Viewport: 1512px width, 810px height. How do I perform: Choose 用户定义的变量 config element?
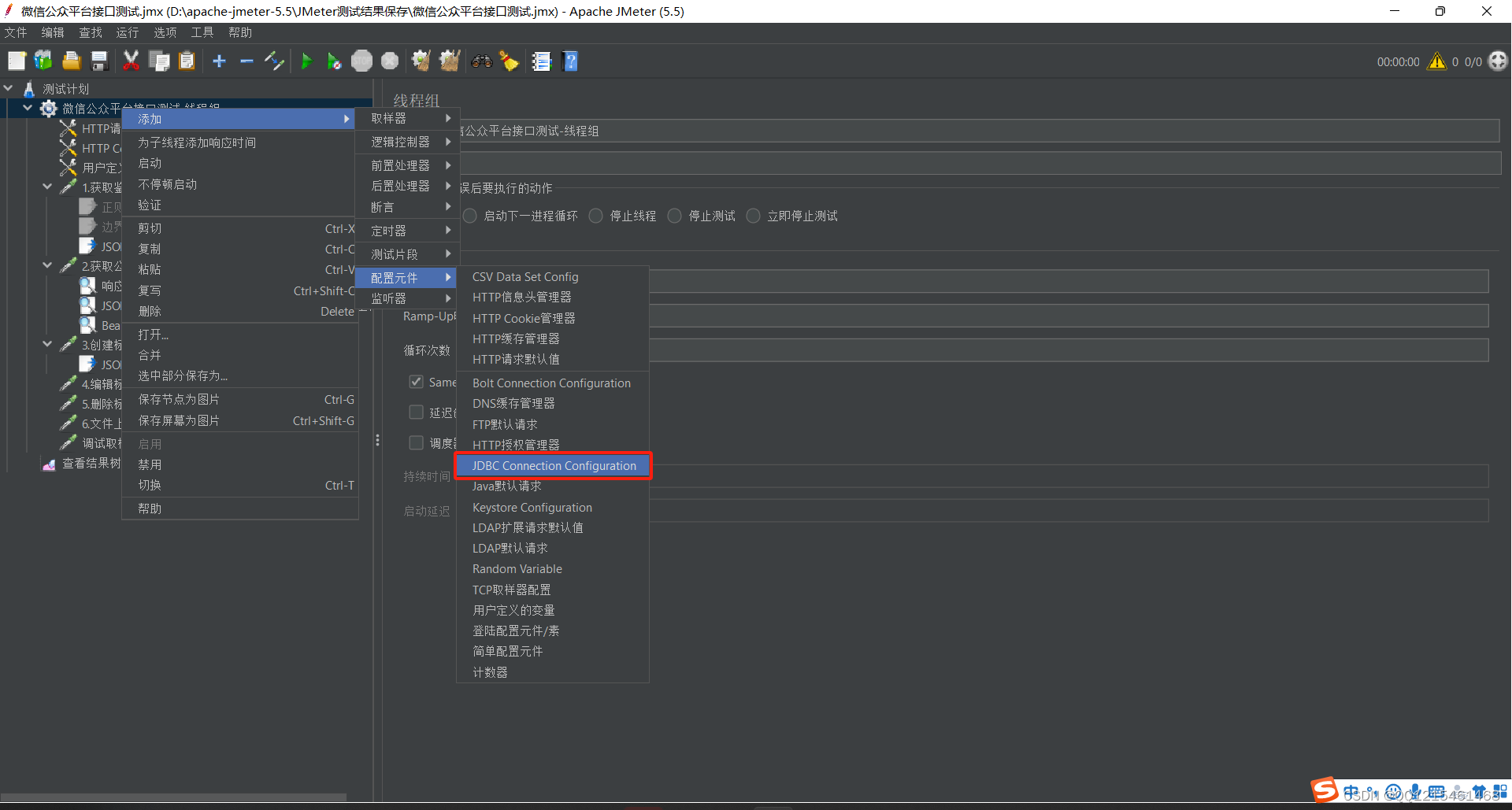tap(553, 610)
